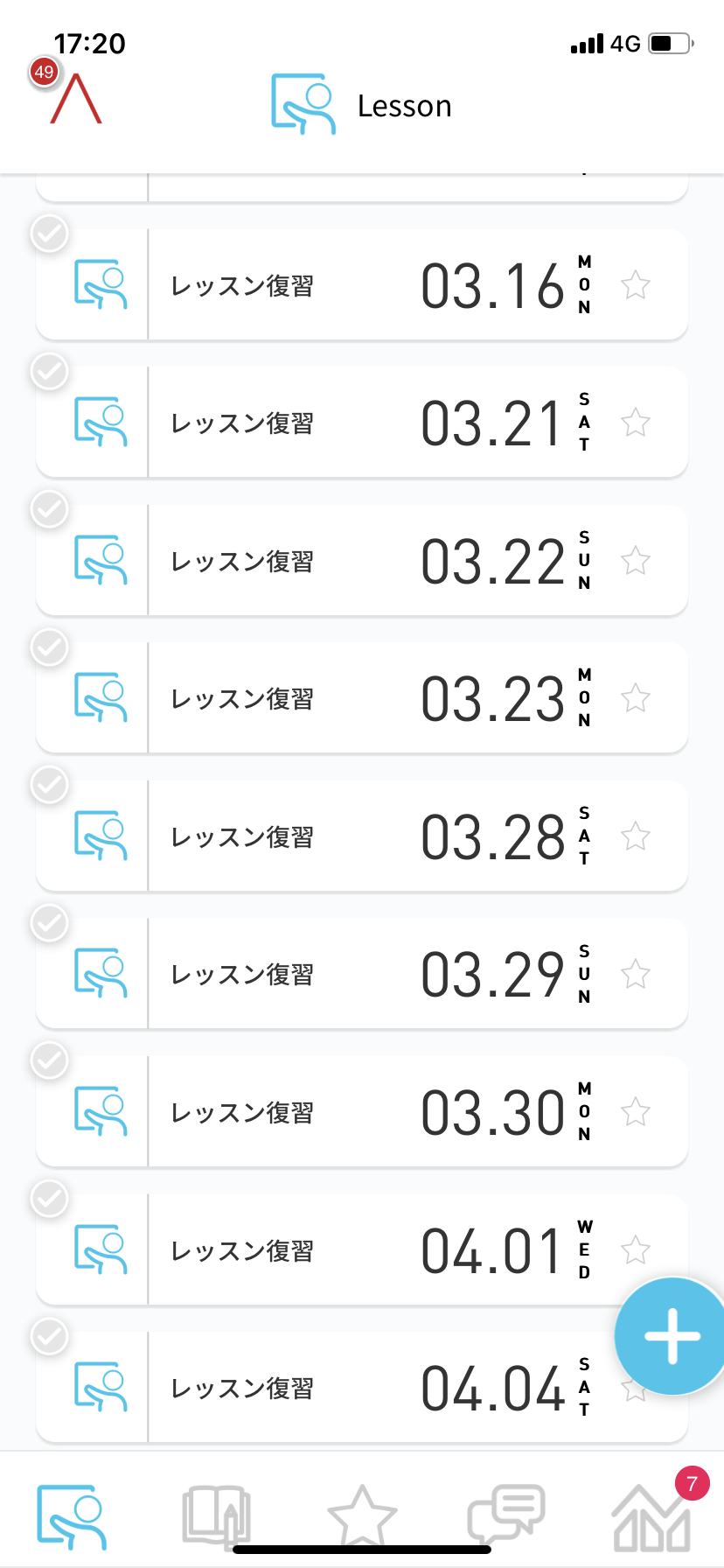The height and width of the screenshot is (1568, 724).
Task: Tap the red logo with 49 badge
Action: tap(73, 96)
